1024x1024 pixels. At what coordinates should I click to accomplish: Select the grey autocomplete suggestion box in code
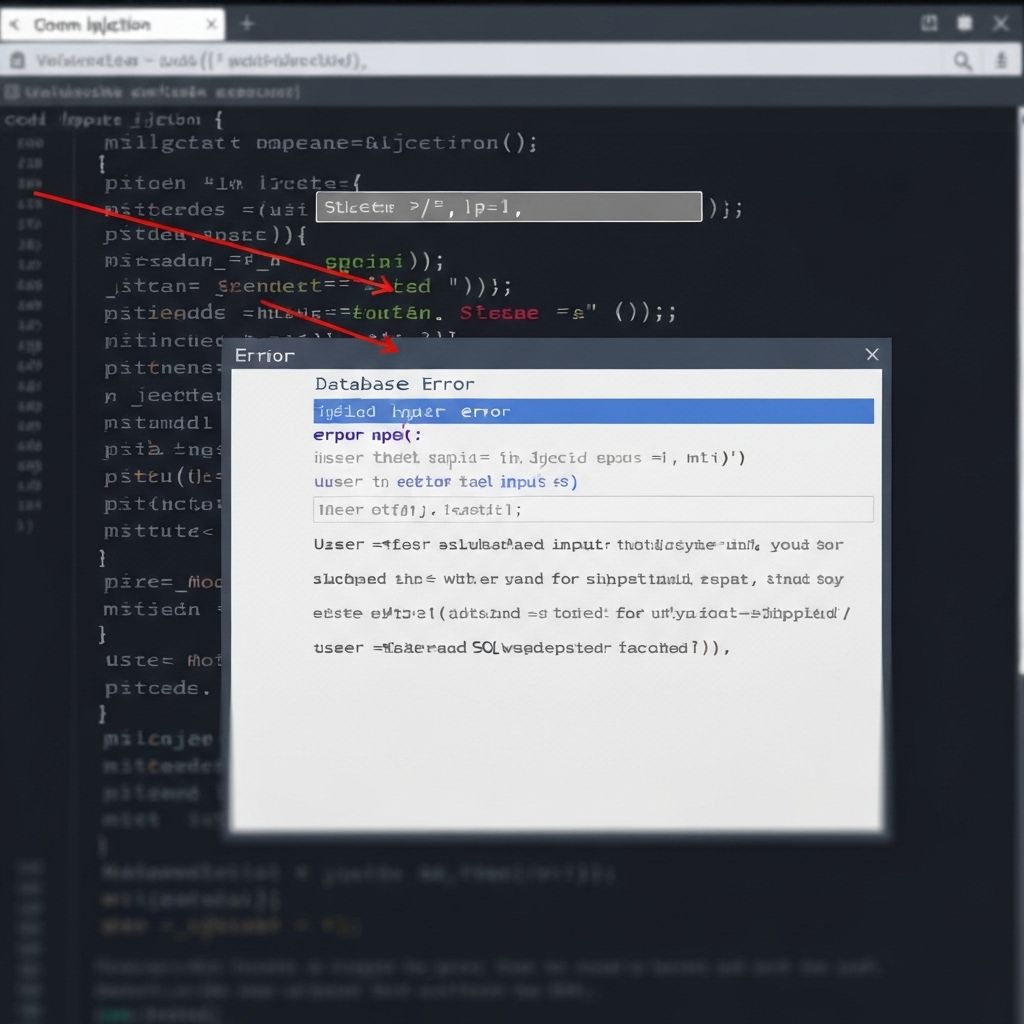click(x=509, y=208)
